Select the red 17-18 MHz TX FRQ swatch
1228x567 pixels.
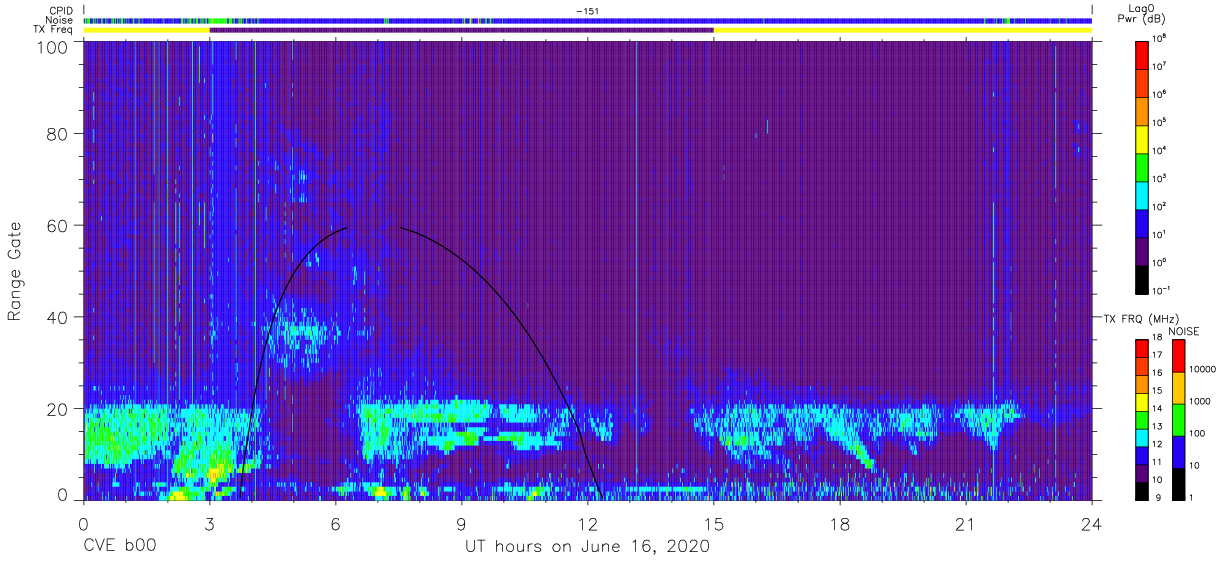pyautogui.click(x=1142, y=349)
